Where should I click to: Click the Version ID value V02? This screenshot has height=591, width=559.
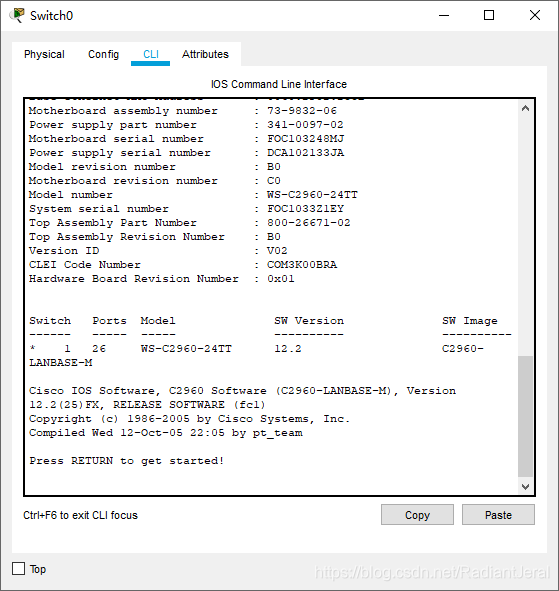click(x=277, y=251)
